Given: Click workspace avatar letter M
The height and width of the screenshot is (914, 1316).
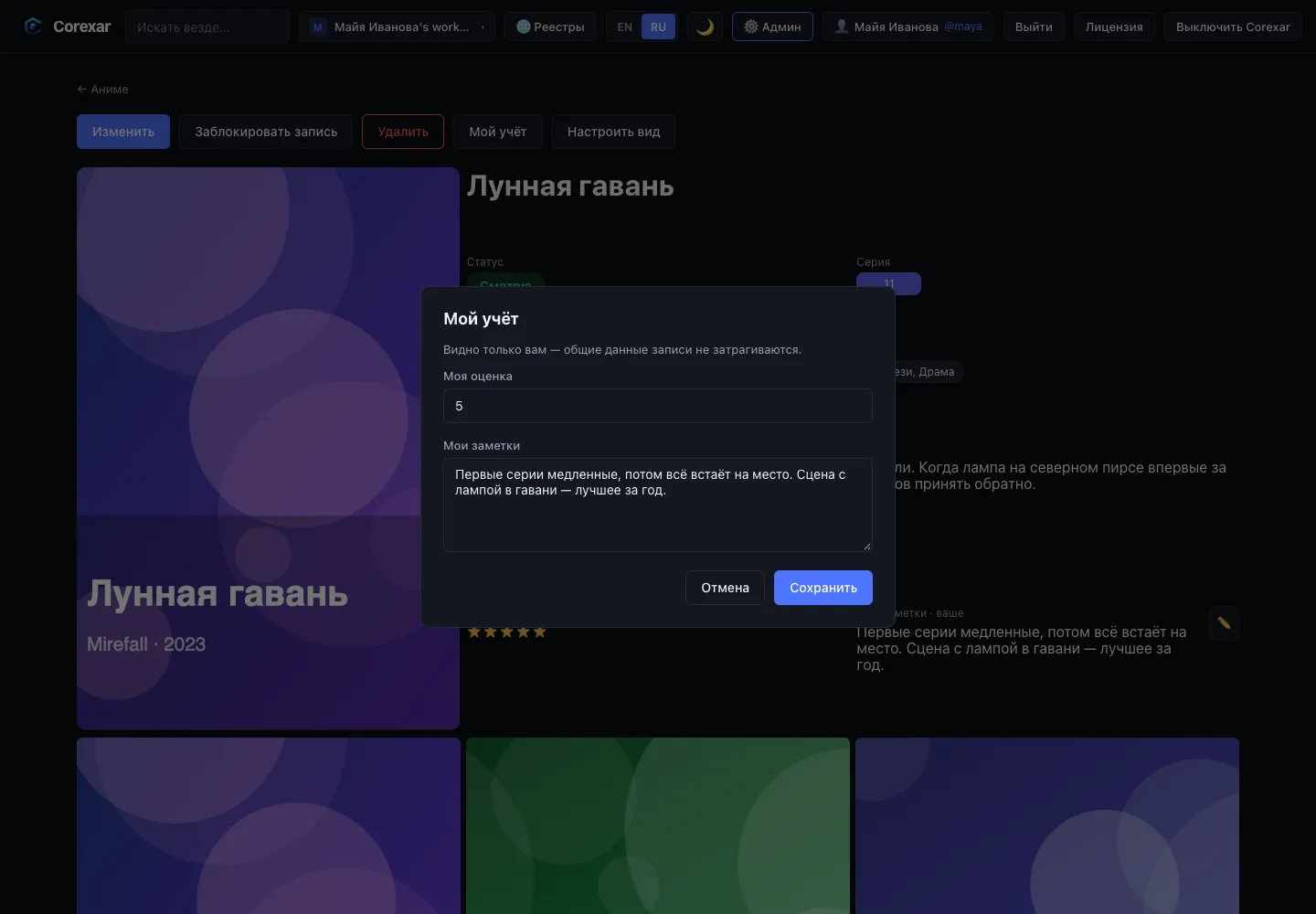Looking at the screenshot, I should tap(317, 27).
